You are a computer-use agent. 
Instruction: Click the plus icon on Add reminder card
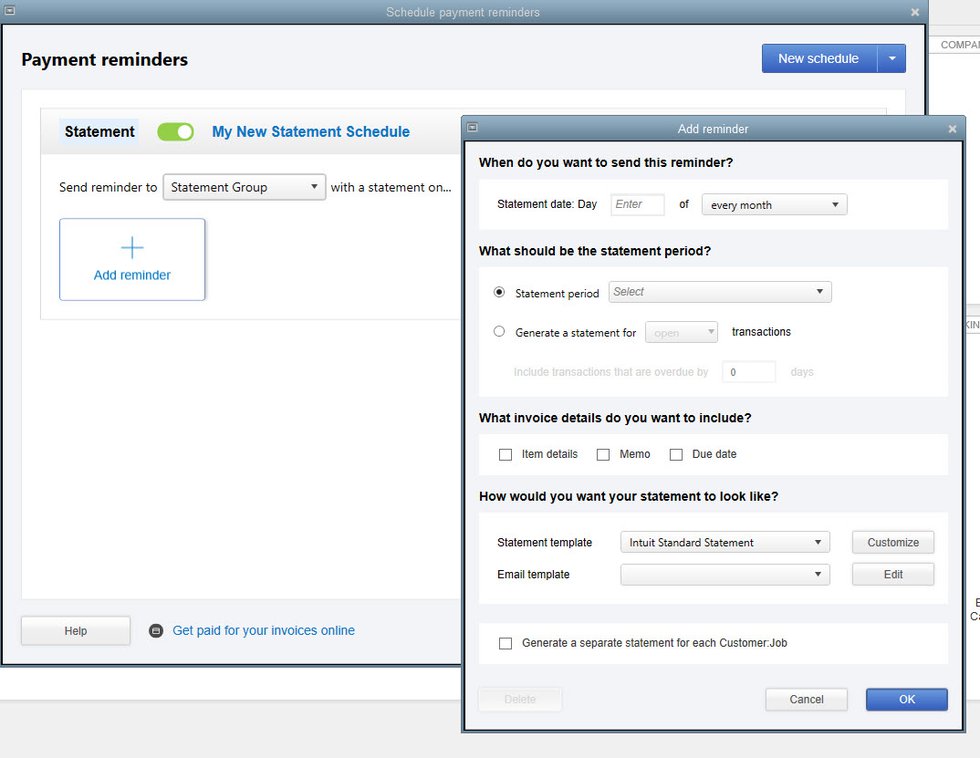132,248
